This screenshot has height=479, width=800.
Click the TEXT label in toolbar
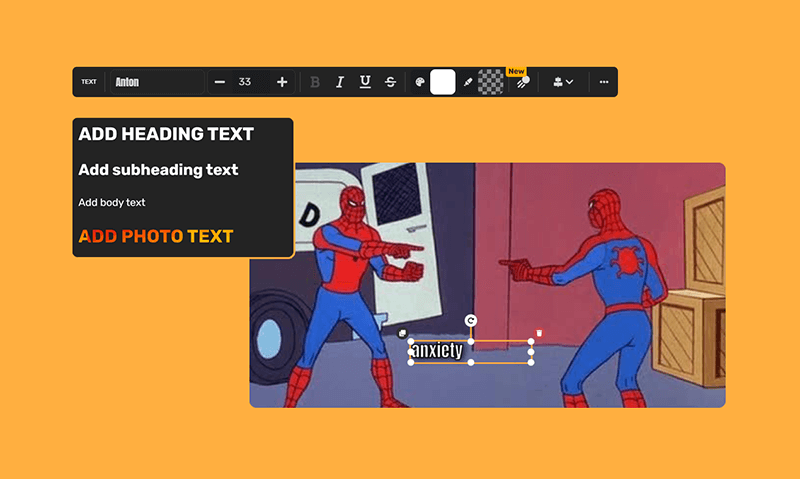tap(89, 82)
